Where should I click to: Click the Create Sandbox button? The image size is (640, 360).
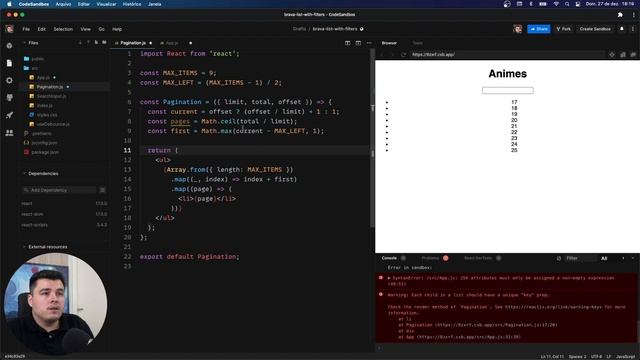595,29
